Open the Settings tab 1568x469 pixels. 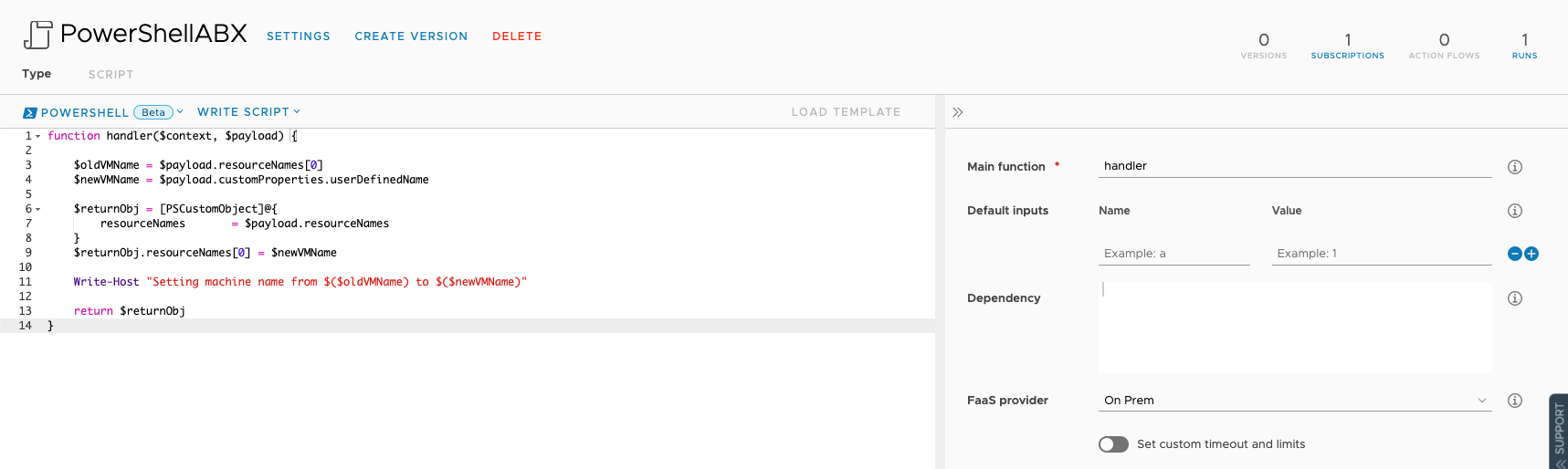[299, 36]
